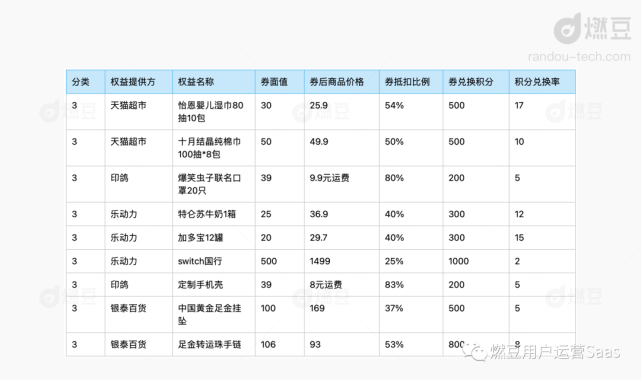Click 乐动力 in the 加多宝12罐 row
This screenshot has width=641, height=380.
click(x=124, y=238)
